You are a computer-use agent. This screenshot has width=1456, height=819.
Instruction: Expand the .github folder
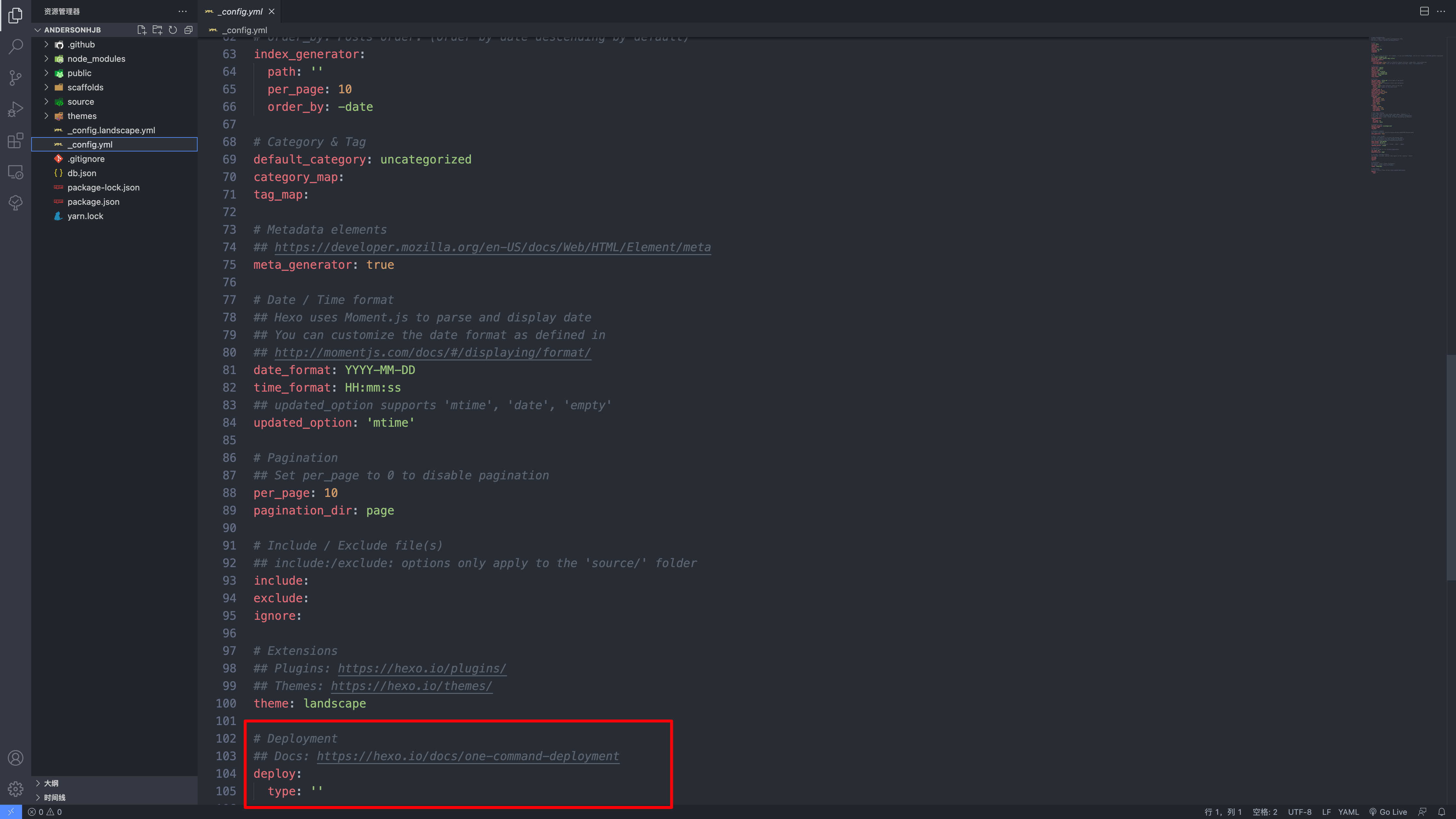click(115, 45)
